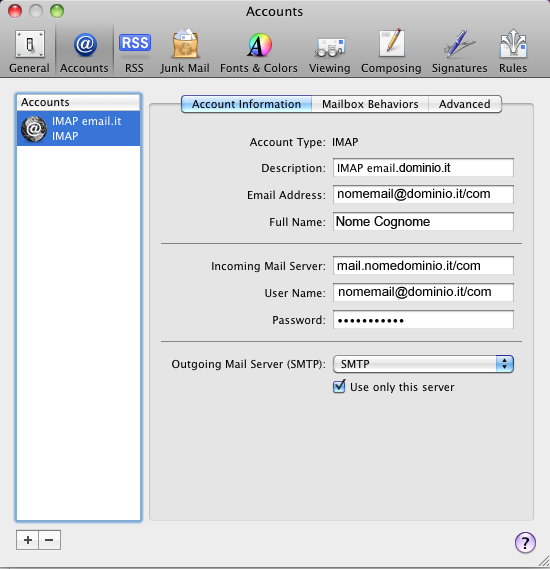Open the Rules preferences pane
The height and width of the screenshot is (569, 550).
pos(513,52)
